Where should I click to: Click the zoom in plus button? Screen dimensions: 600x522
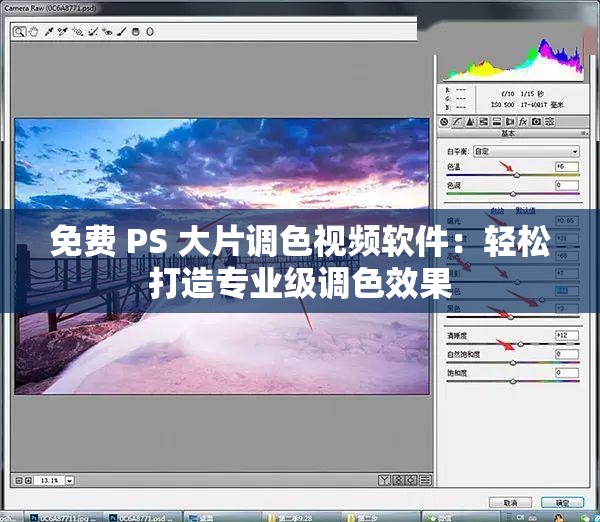[28, 480]
